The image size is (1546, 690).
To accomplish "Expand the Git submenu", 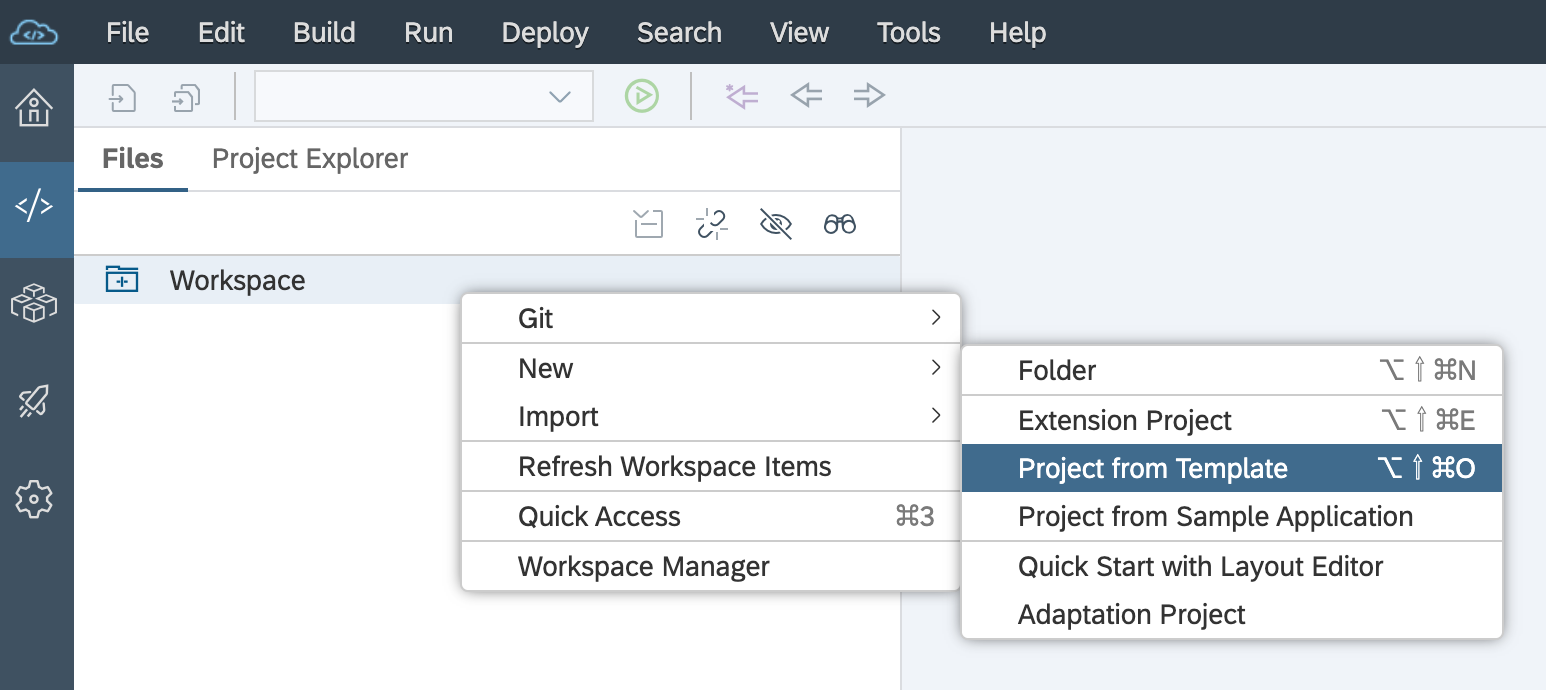I will click(710, 319).
